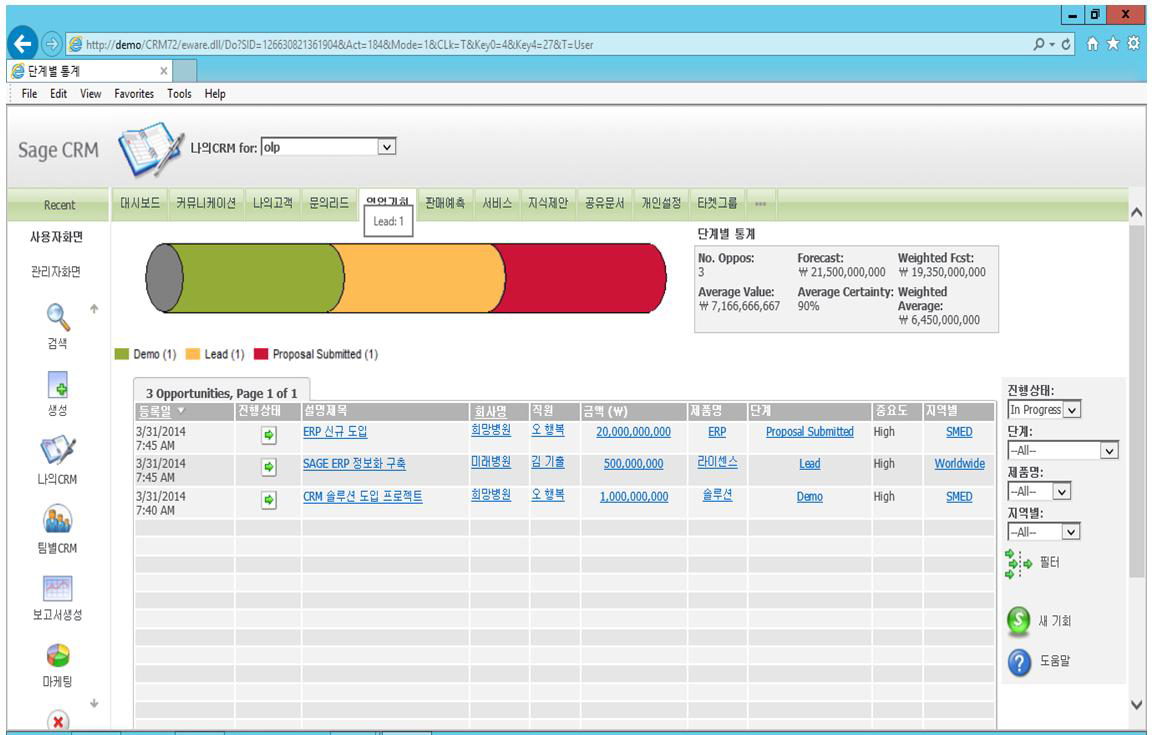Switch to the 개인설정 tab
Screen dimensions: 1152x735
coord(661,203)
